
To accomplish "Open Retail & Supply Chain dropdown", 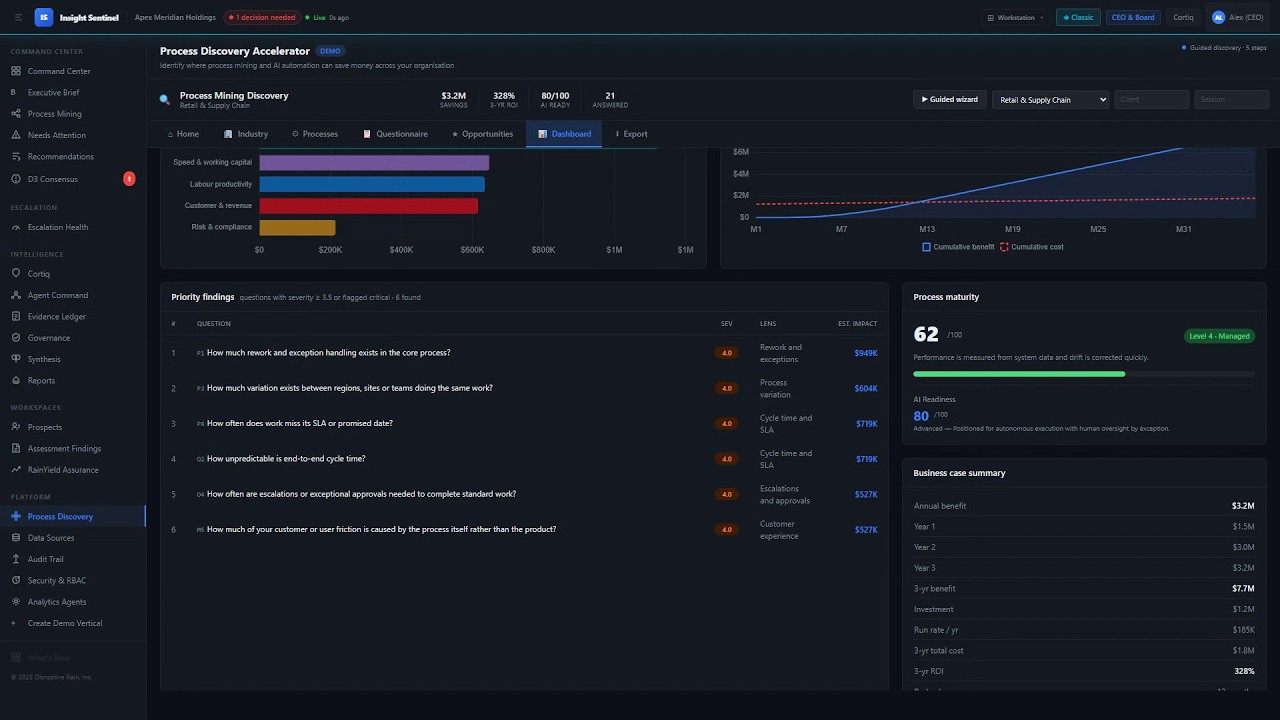I will click(x=1050, y=100).
